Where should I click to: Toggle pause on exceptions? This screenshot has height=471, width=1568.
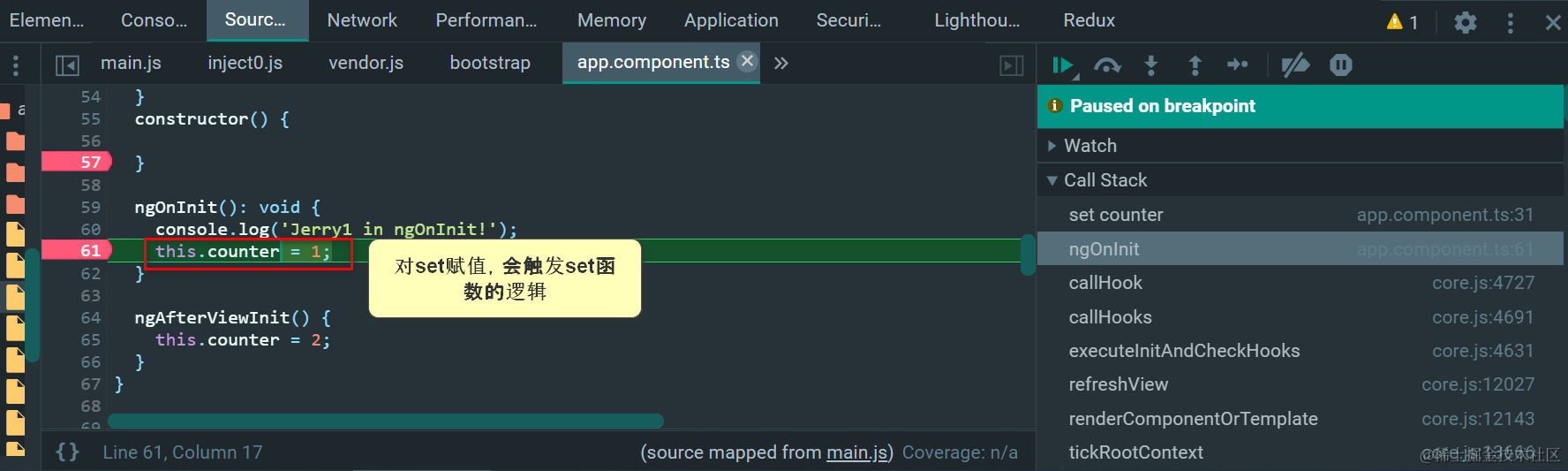point(1340,65)
